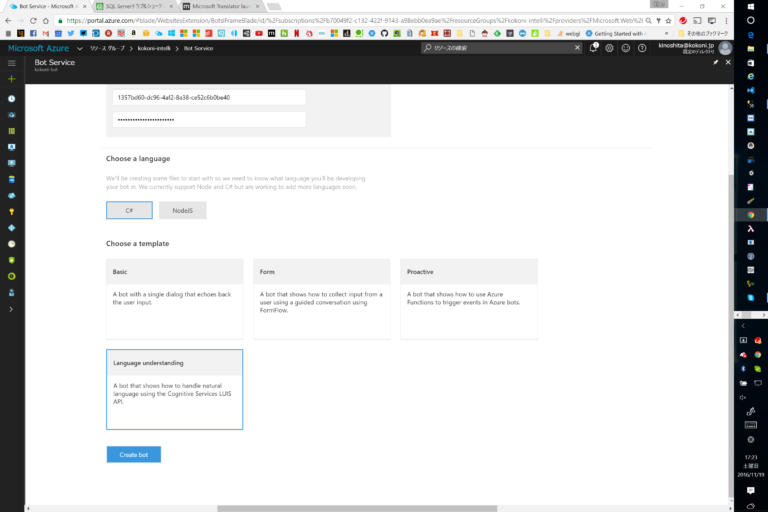The width and height of the screenshot is (768, 512).
Task: Clear the resource search box
Action: point(577,48)
